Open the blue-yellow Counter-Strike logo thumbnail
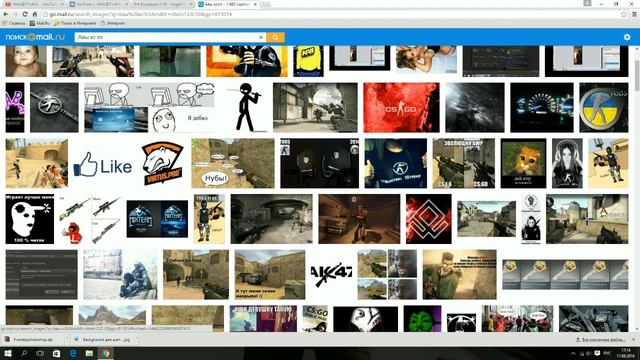This screenshot has height=360, width=640. coord(603,107)
